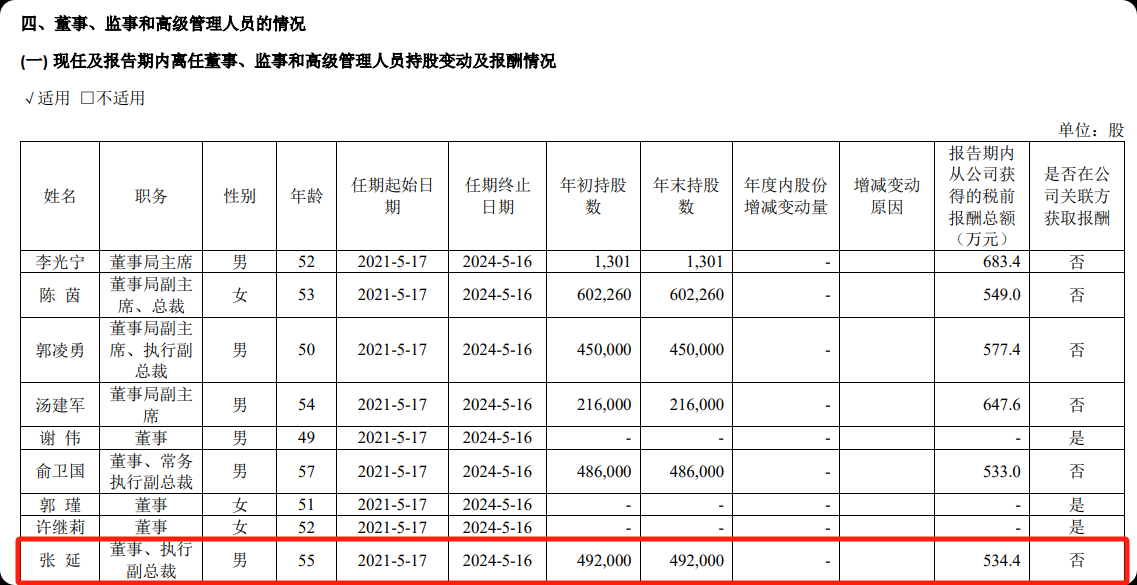Tick the 不适用 checkbox
This screenshot has height=585, width=1137.
87,98
